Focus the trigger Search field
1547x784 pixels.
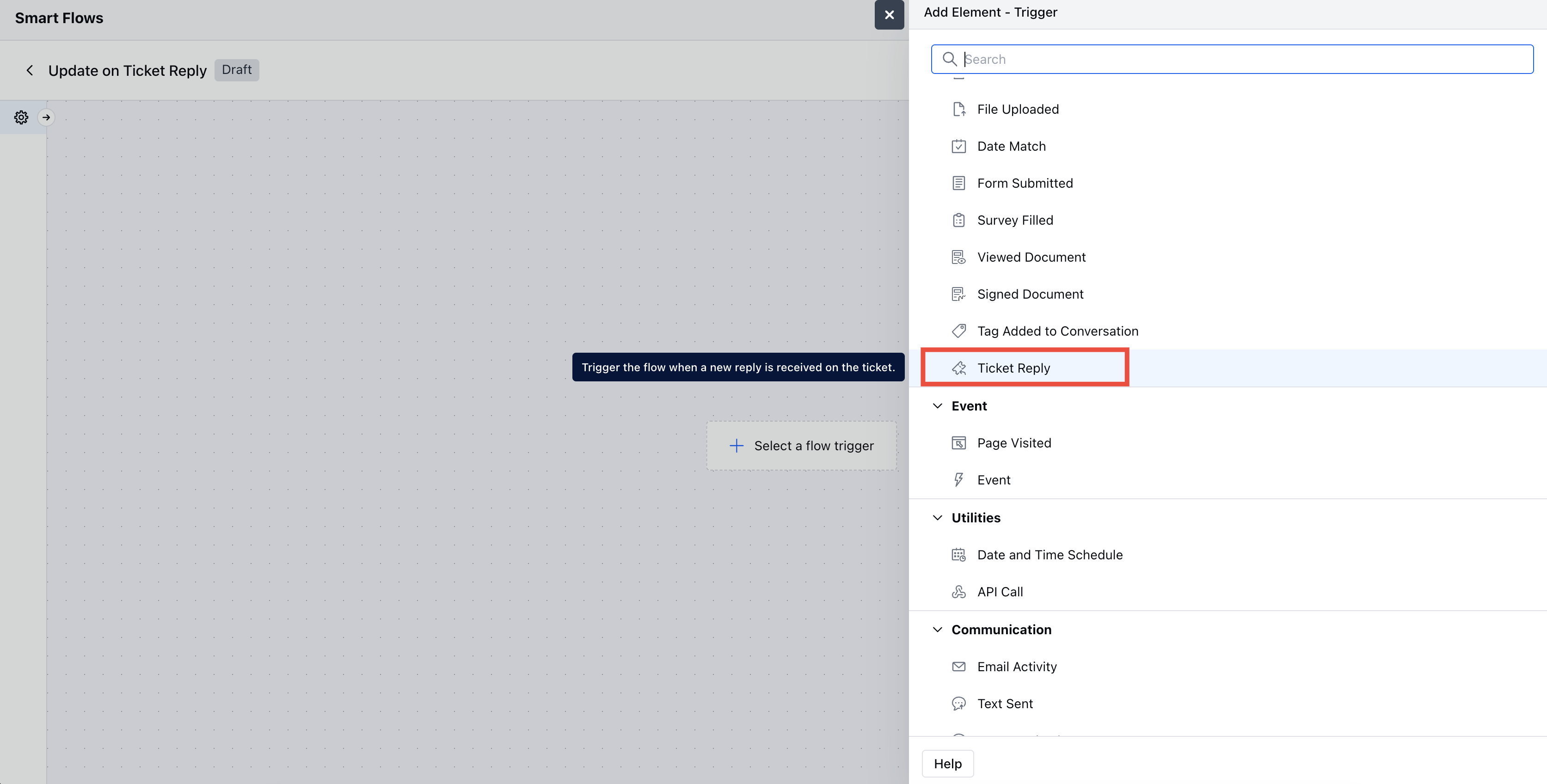(1232, 60)
